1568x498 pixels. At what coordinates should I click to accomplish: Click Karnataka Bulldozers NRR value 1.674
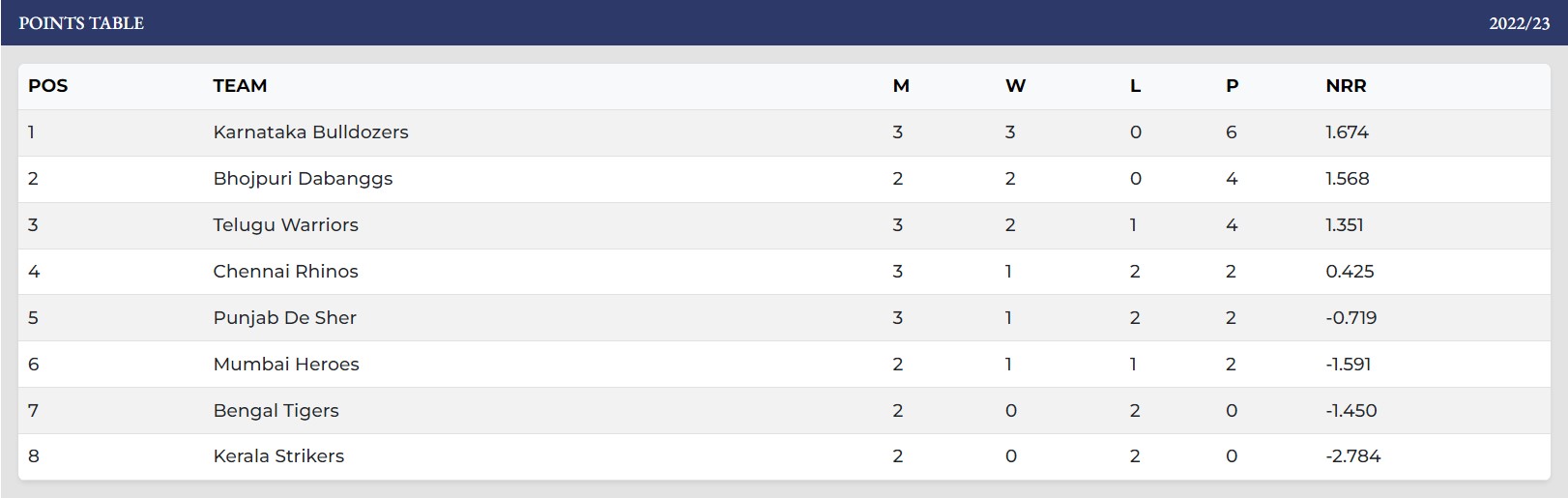tap(1347, 132)
